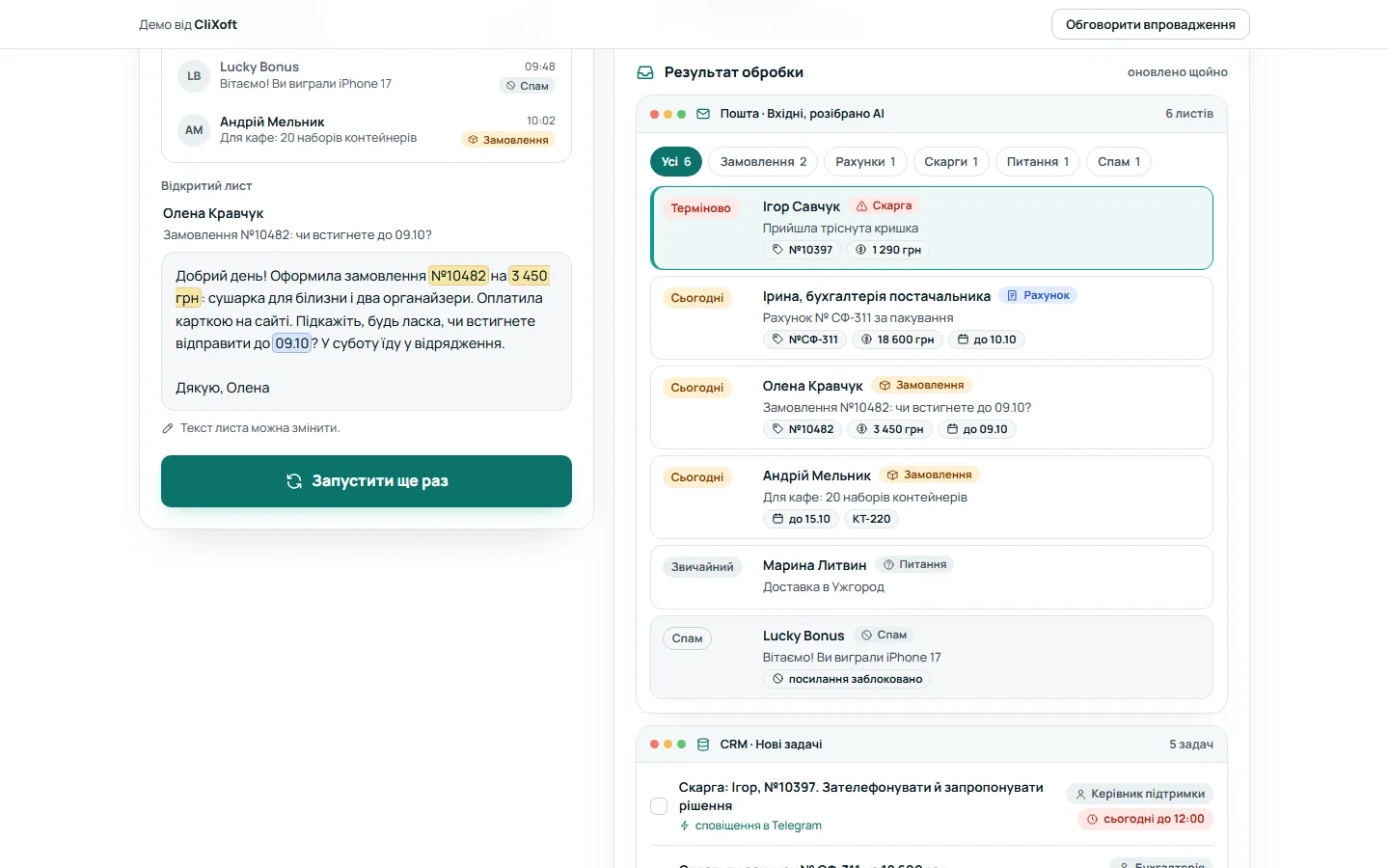This screenshot has width=1389, height=868.
Task: Click the box icon in Андрій Мельник's result Замовлення tag
Action: coord(892,475)
